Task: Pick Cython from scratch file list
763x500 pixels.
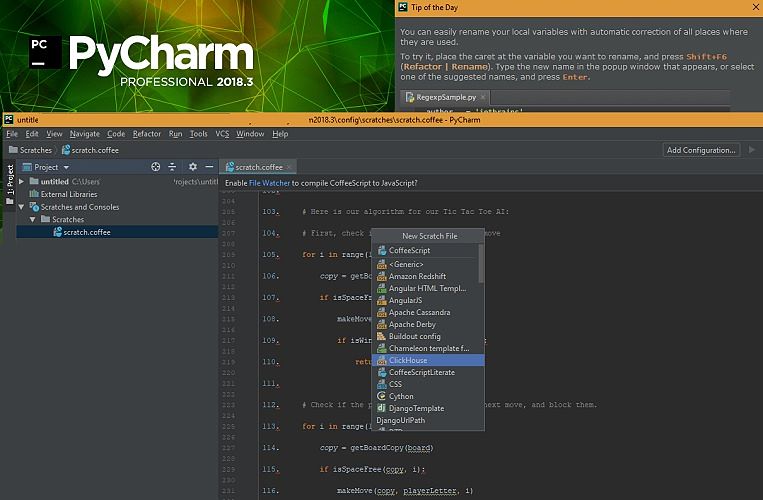Action: (428, 396)
